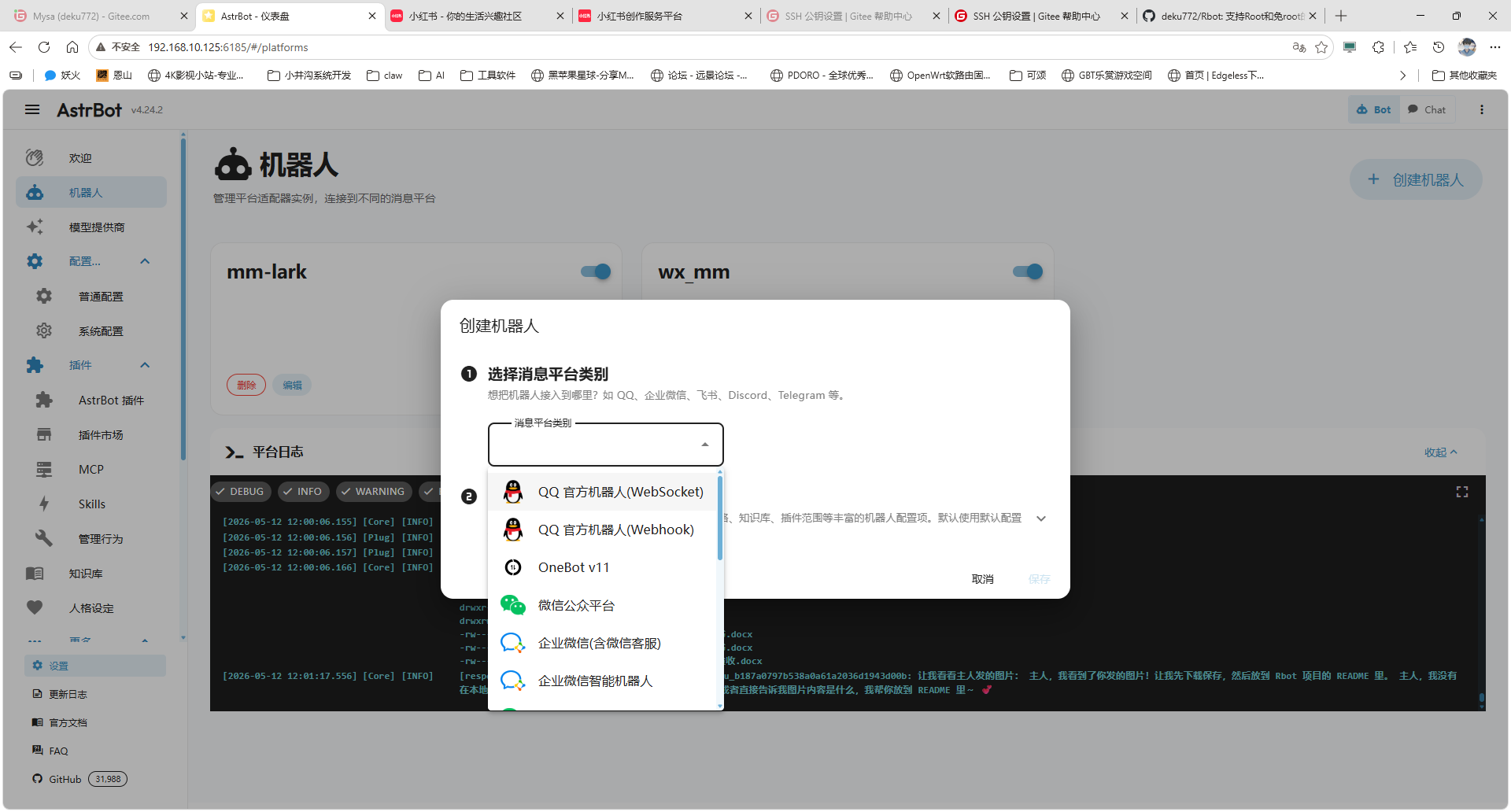Open browser favorites list icon
The width and height of the screenshot is (1511, 812).
pyautogui.click(x=1410, y=47)
